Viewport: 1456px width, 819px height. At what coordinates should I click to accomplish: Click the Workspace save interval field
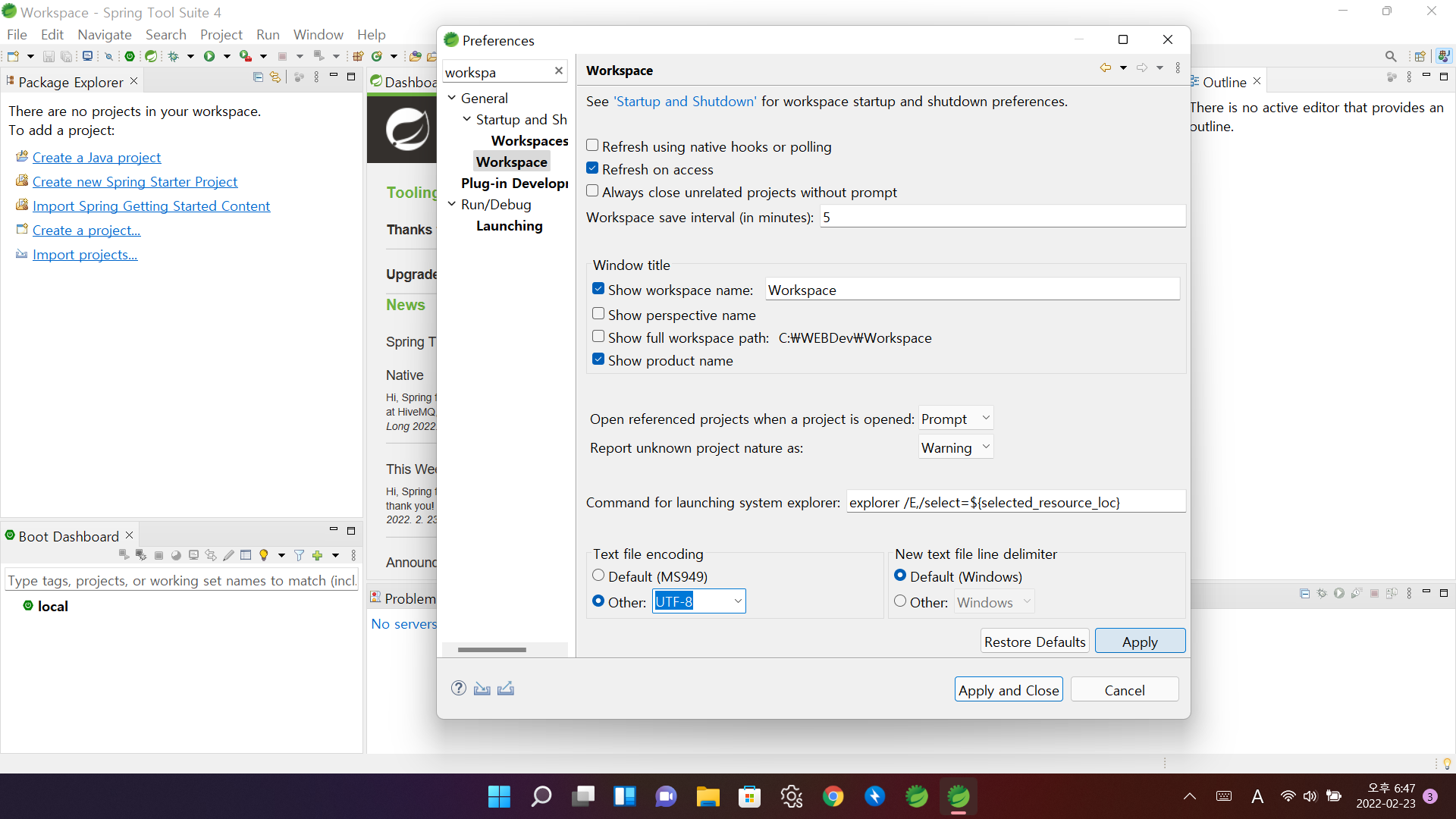1001,217
